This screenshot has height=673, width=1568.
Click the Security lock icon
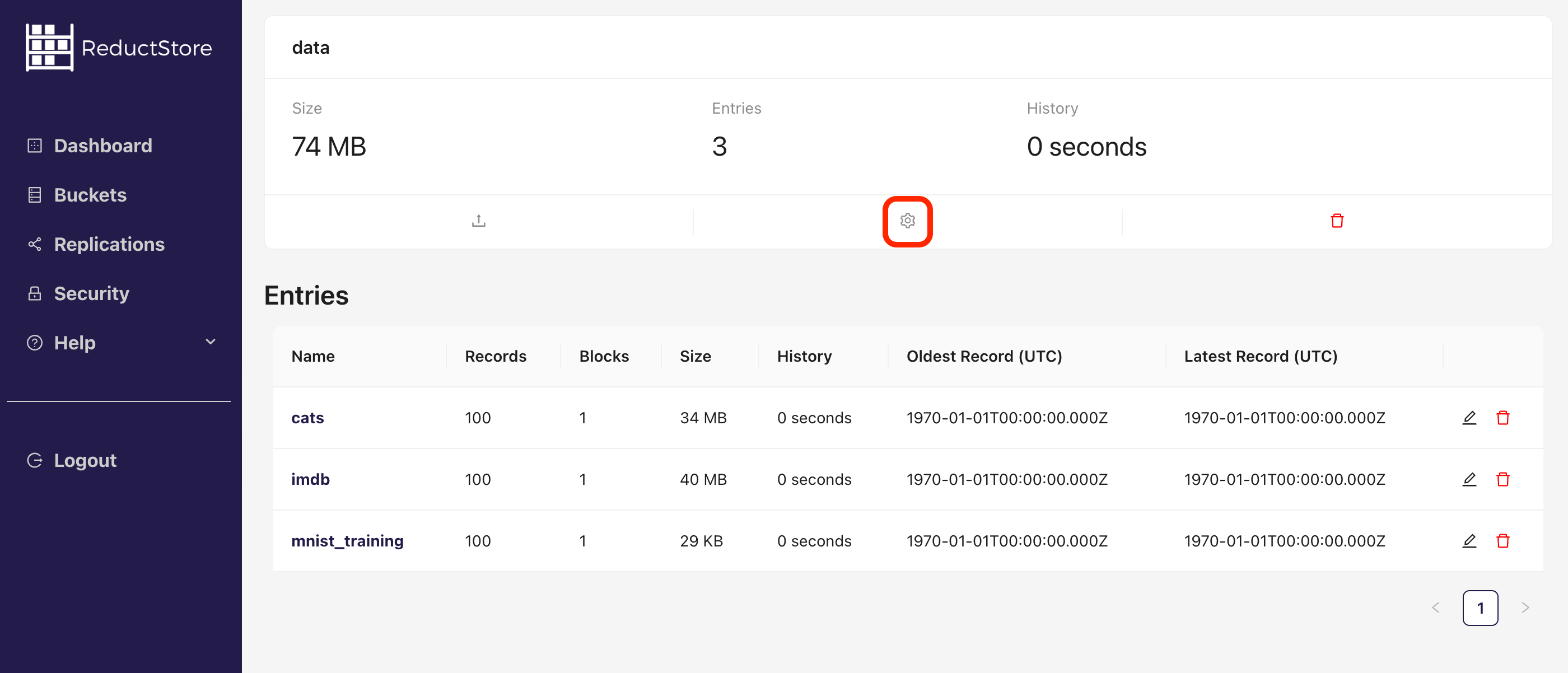tap(35, 293)
